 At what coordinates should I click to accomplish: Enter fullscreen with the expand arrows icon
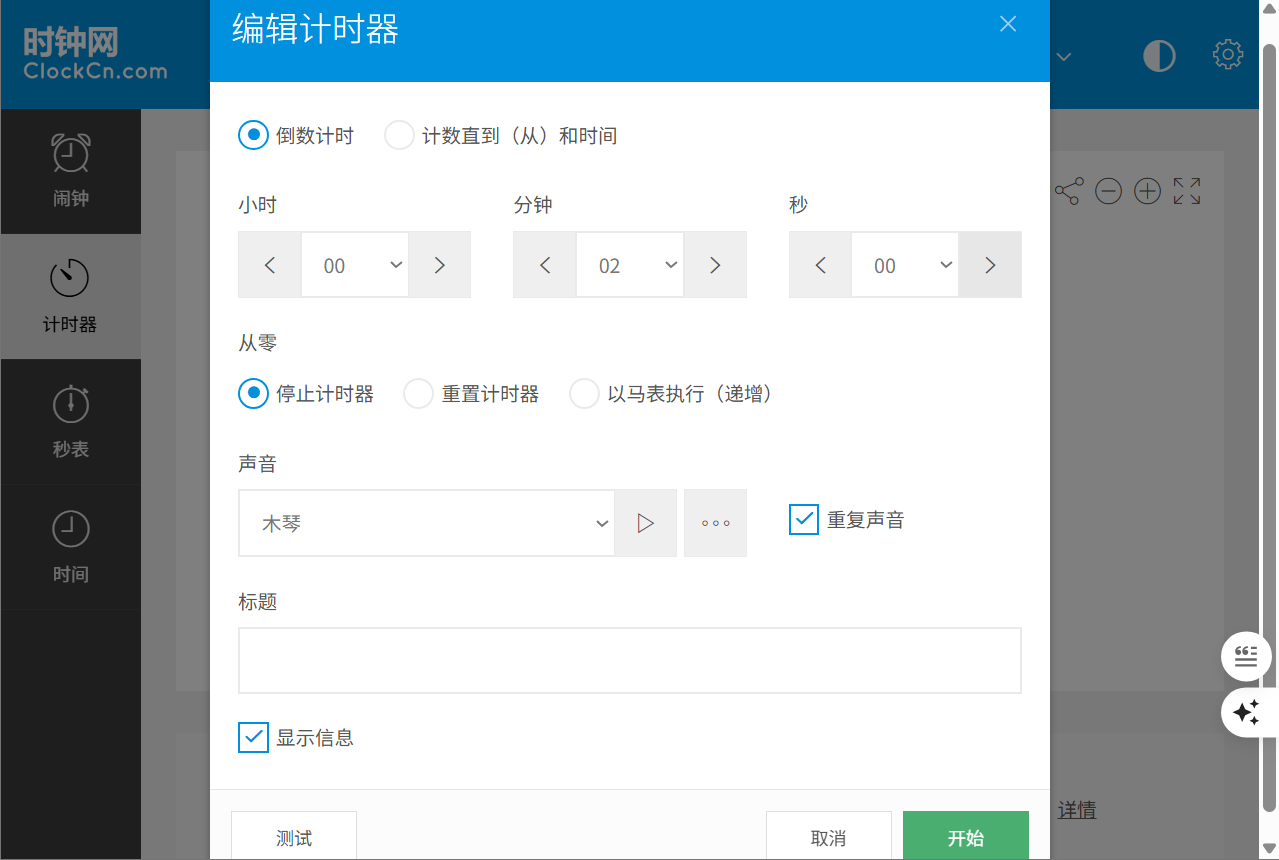pos(1187,191)
